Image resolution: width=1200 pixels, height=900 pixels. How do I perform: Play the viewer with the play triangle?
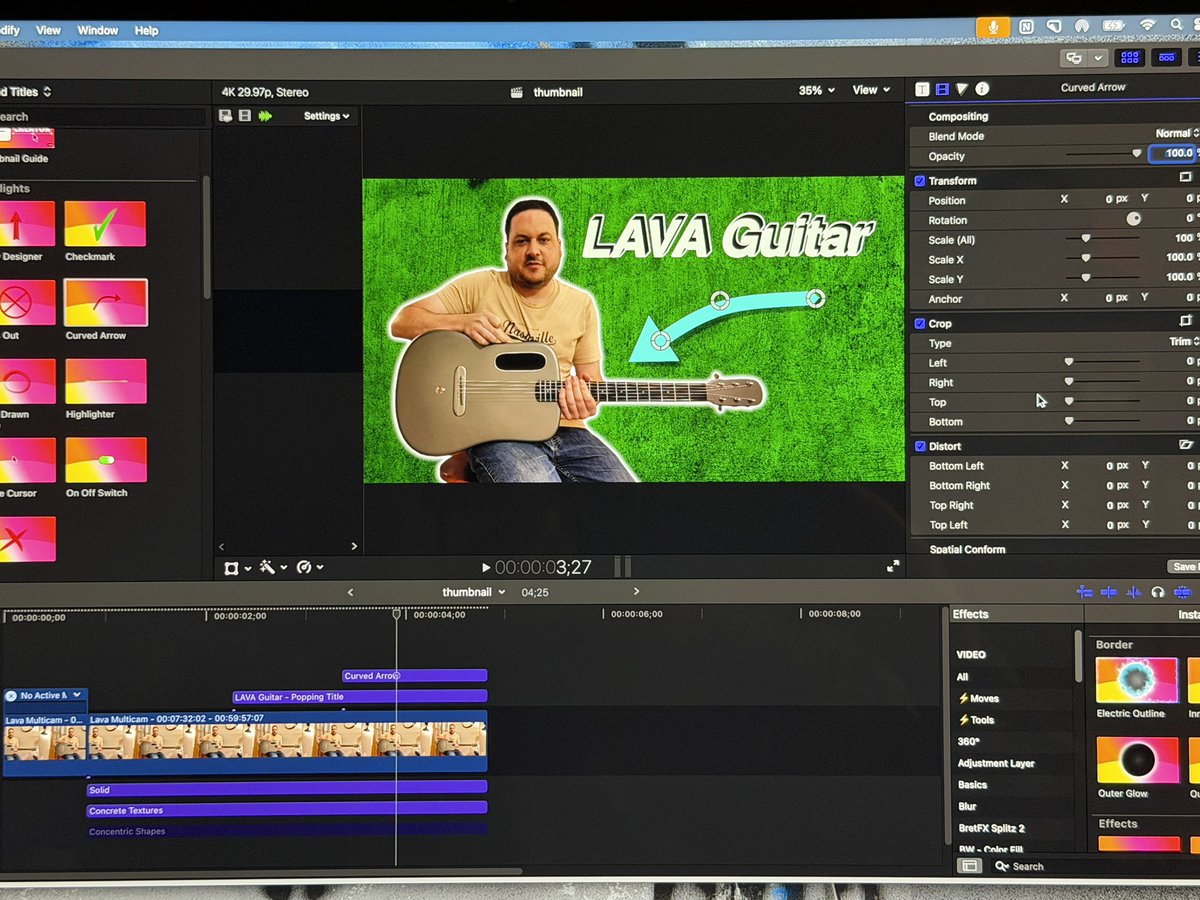point(486,568)
